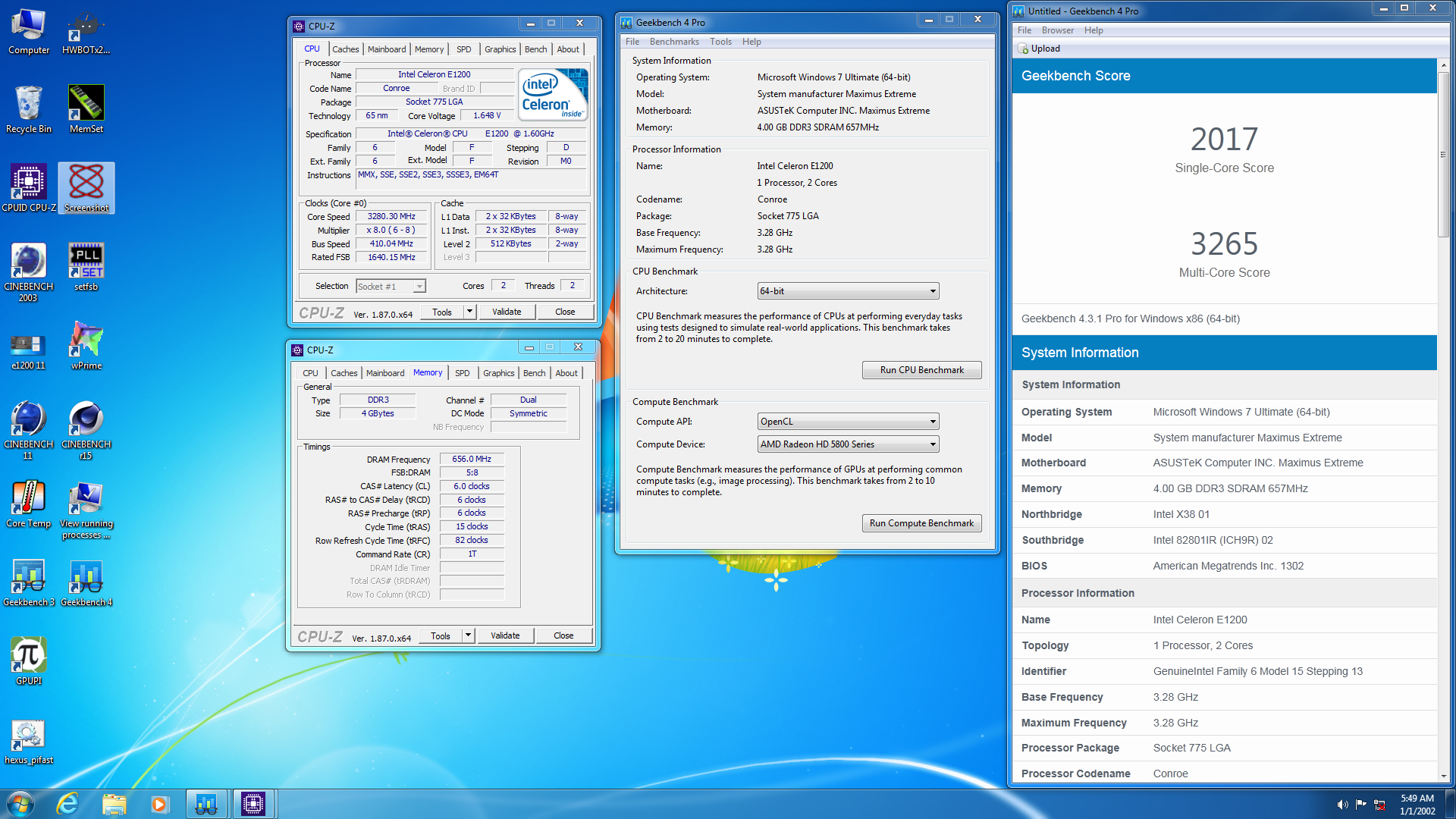Open Action Center flag tray icon
The width and height of the screenshot is (1456, 819).
(1361, 805)
